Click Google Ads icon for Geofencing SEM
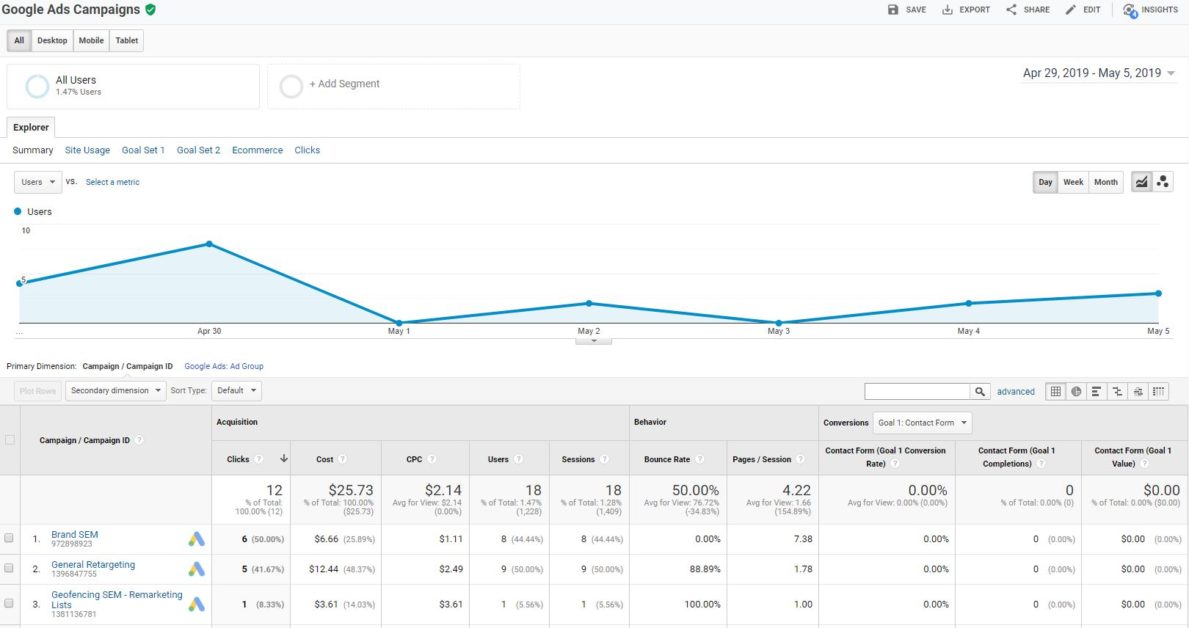The width and height of the screenshot is (1189, 628). [x=196, y=604]
